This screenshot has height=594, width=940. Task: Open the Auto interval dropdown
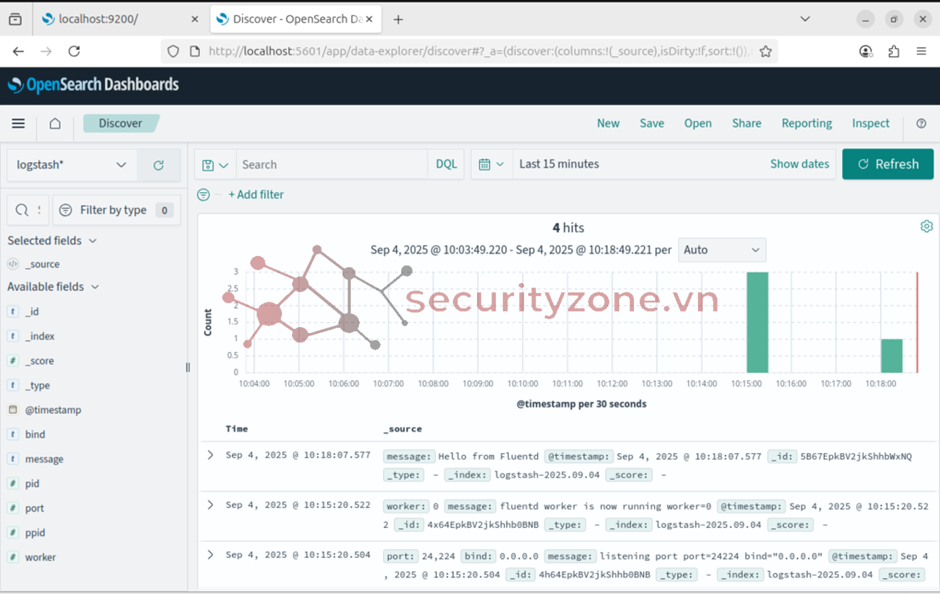click(x=722, y=250)
